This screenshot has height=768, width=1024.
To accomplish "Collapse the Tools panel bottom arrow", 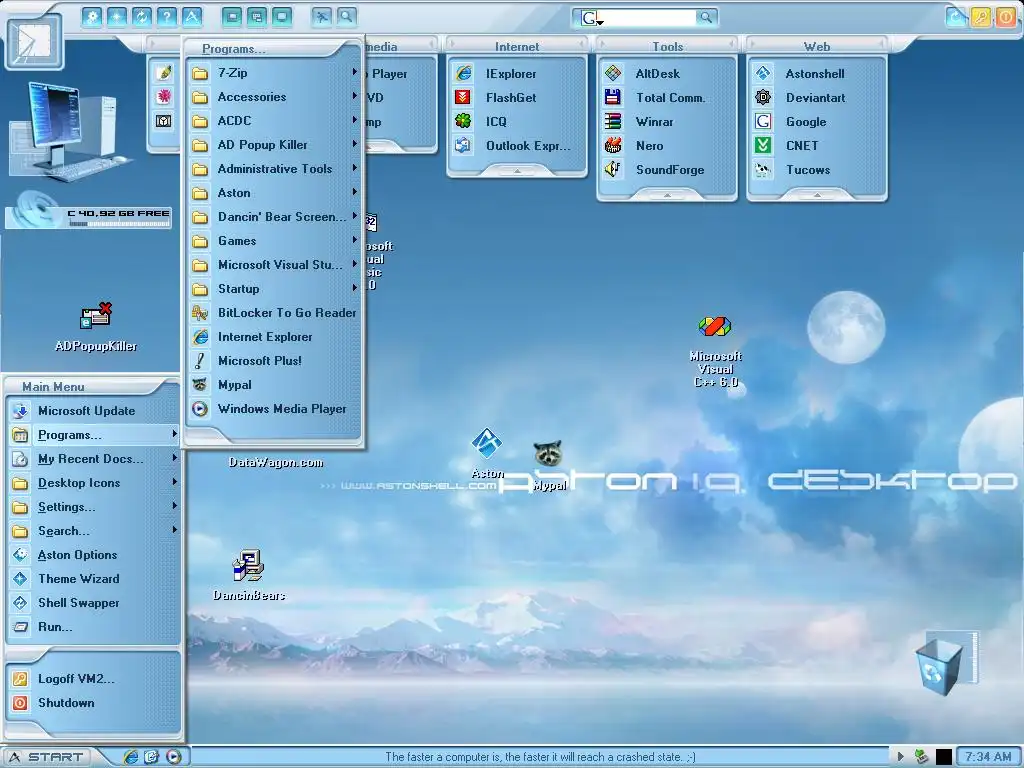I will click(667, 195).
